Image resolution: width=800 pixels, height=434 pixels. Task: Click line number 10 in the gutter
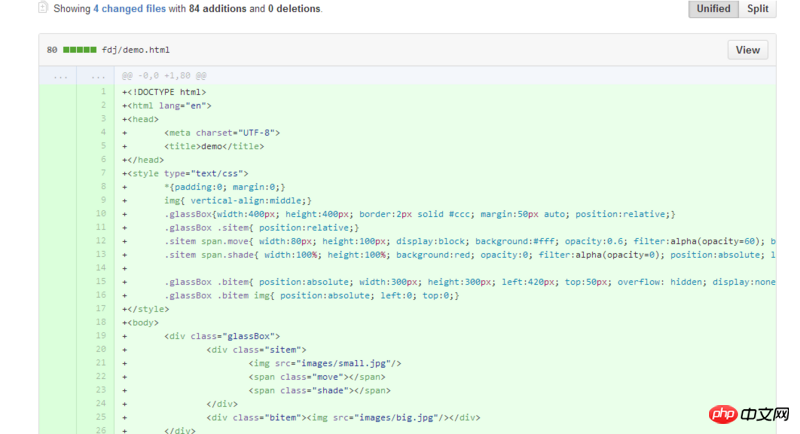point(101,214)
